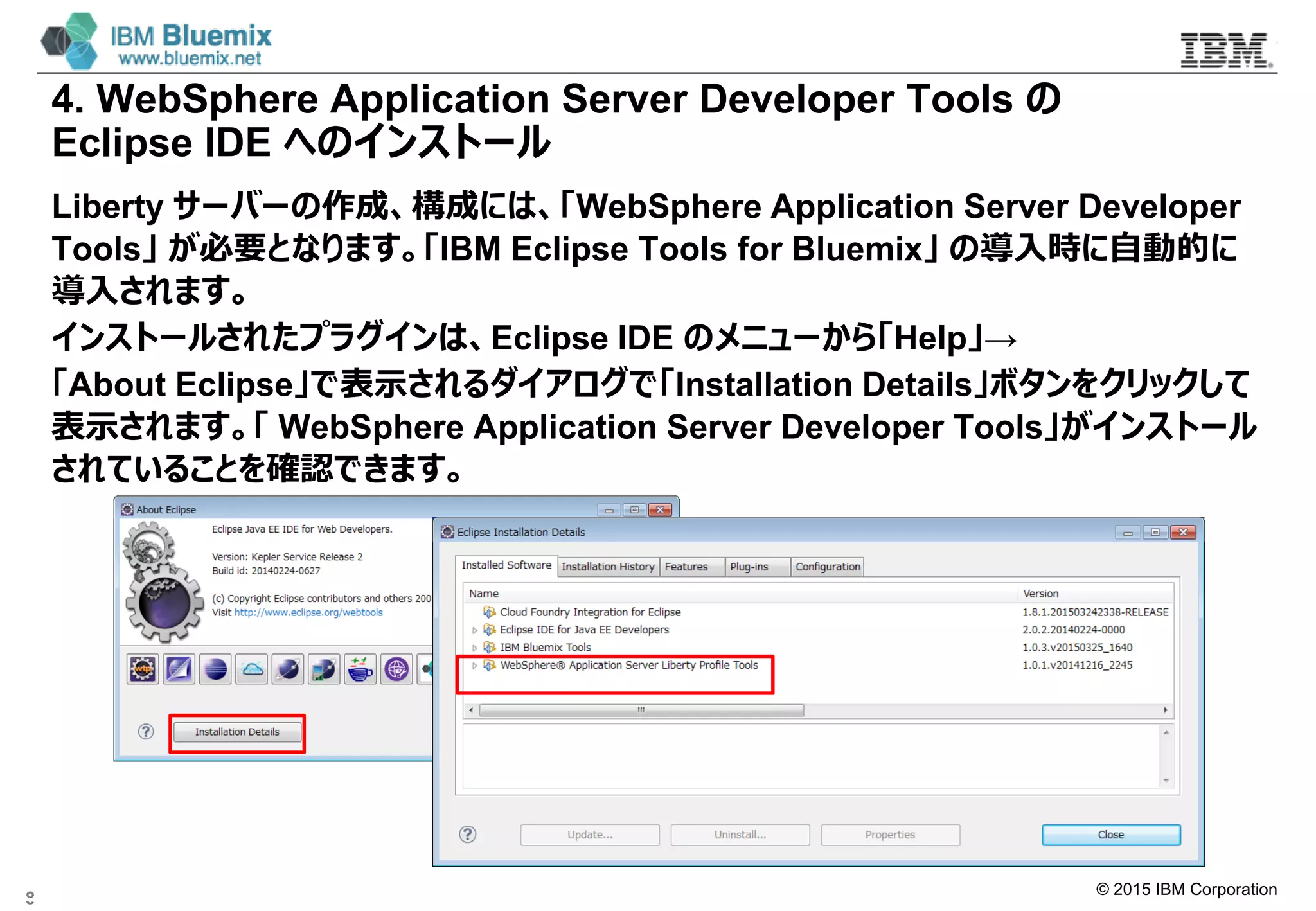Select Eclipse IDE for Java EE Developers row
The width and height of the screenshot is (1316, 911).
coord(818,630)
